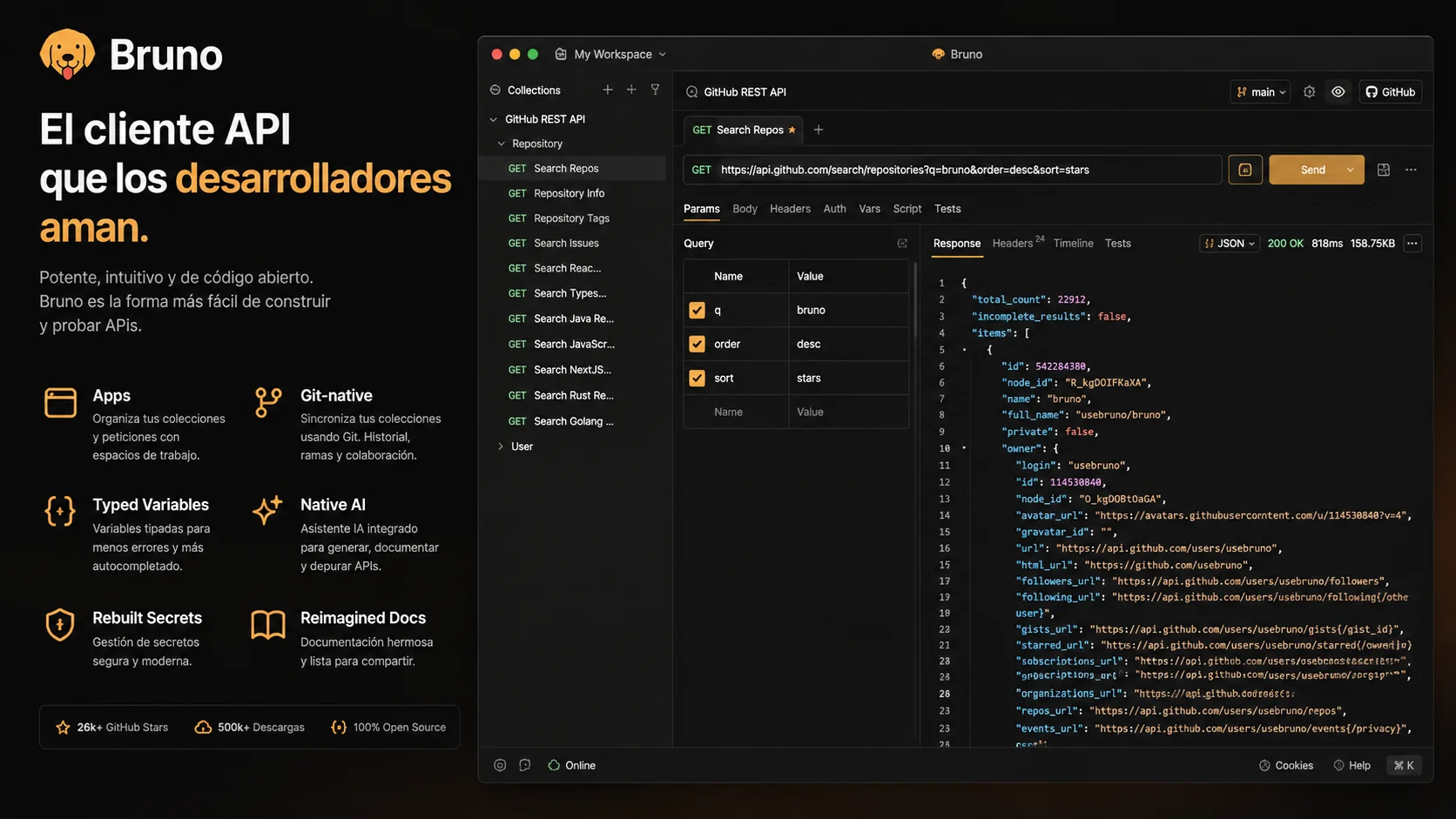Click the value cell containing desc
1456x819 pixels.
(848, 344)
